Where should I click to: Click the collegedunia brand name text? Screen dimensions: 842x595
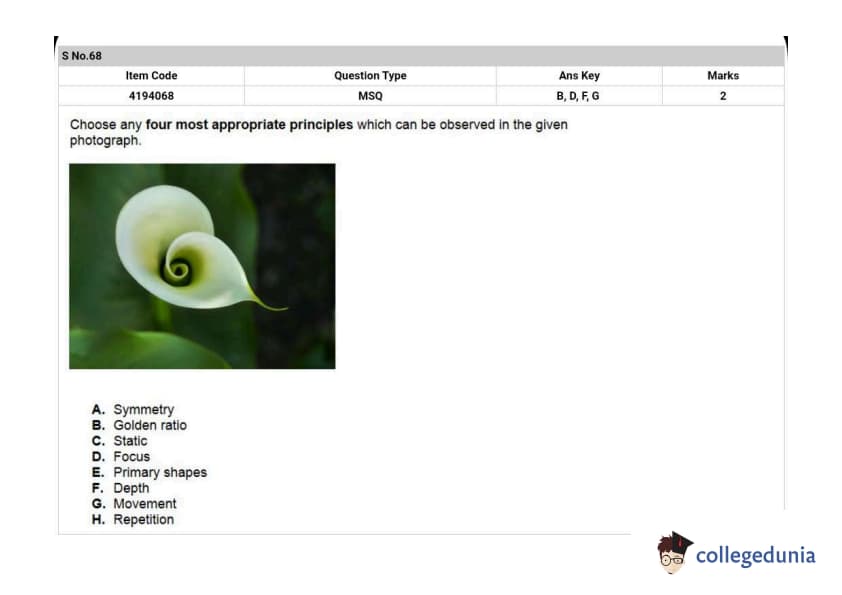tap(755, 555)
